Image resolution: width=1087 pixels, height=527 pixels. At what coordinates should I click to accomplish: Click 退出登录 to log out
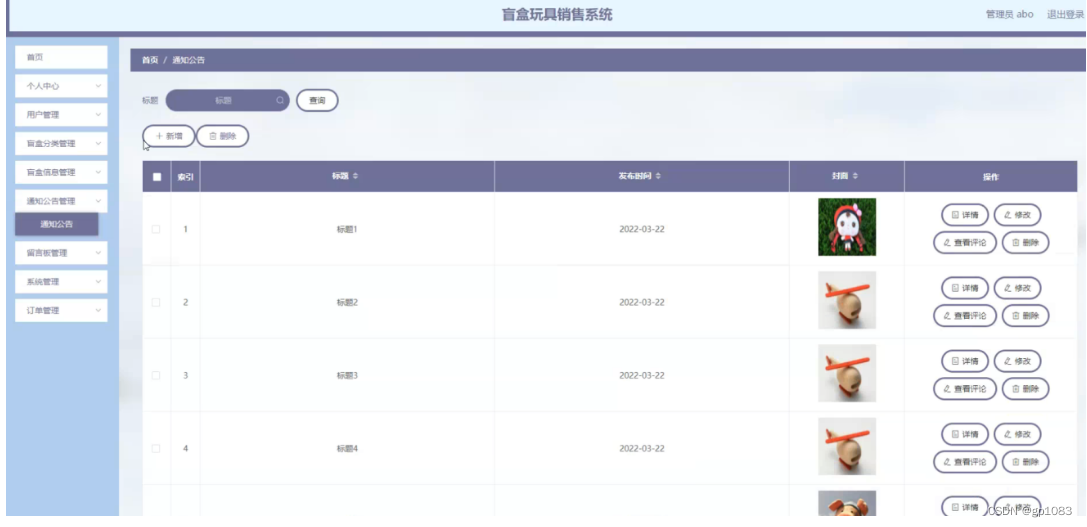(x=1065, y=15)
